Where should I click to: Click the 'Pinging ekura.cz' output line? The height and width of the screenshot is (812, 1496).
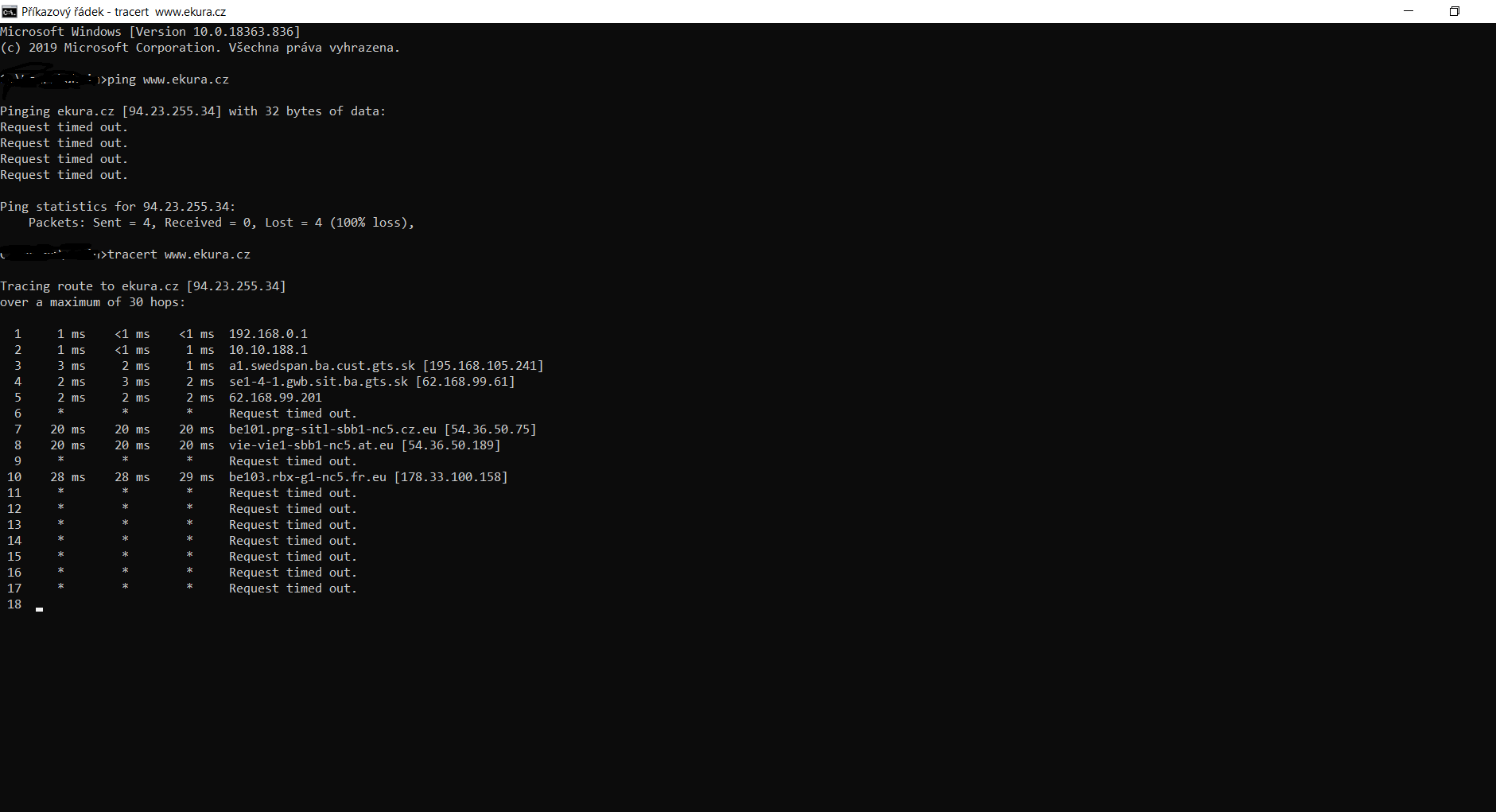tap(192, 111)
